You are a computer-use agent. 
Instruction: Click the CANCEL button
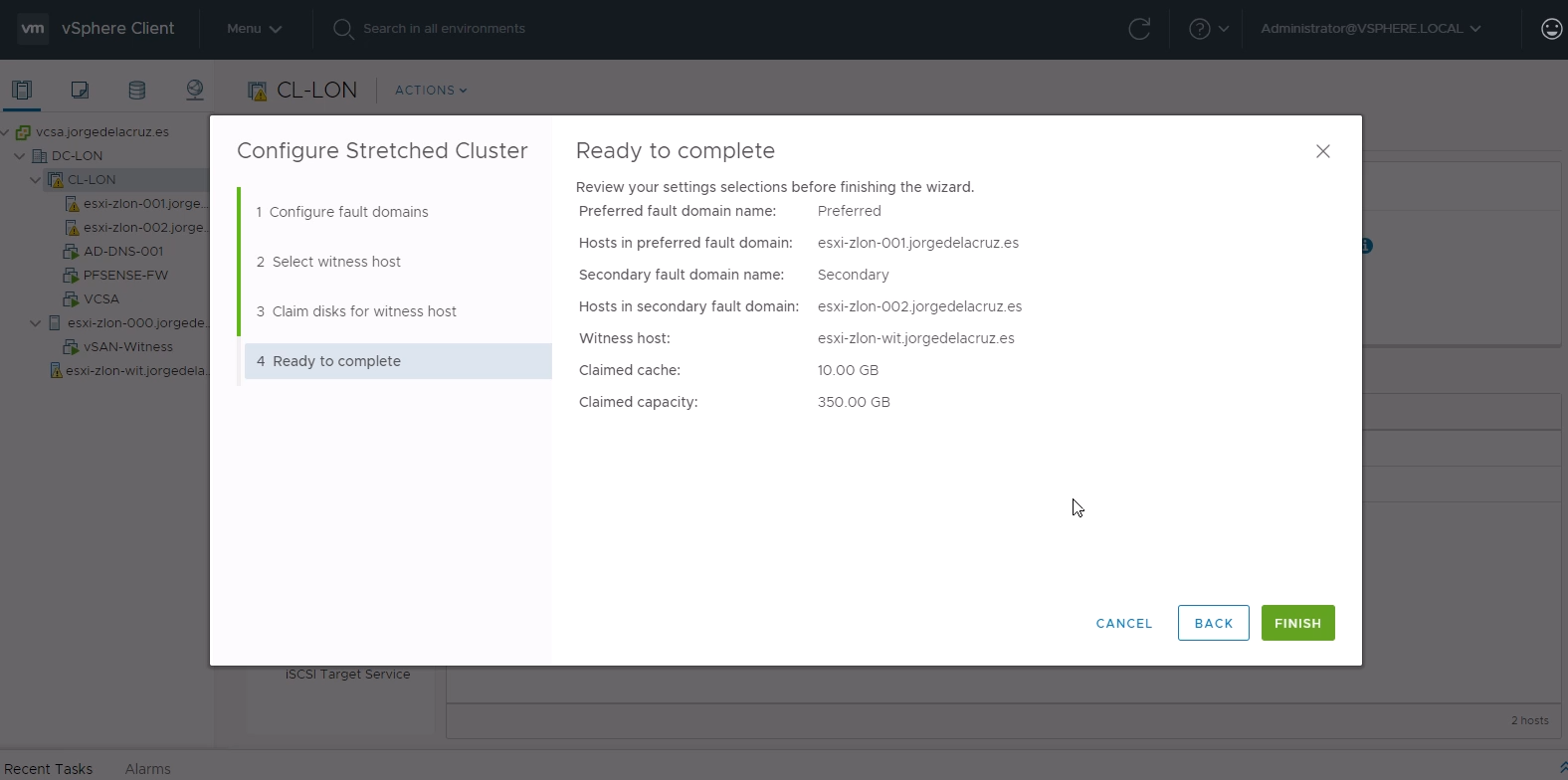[x=1124, y=623]
